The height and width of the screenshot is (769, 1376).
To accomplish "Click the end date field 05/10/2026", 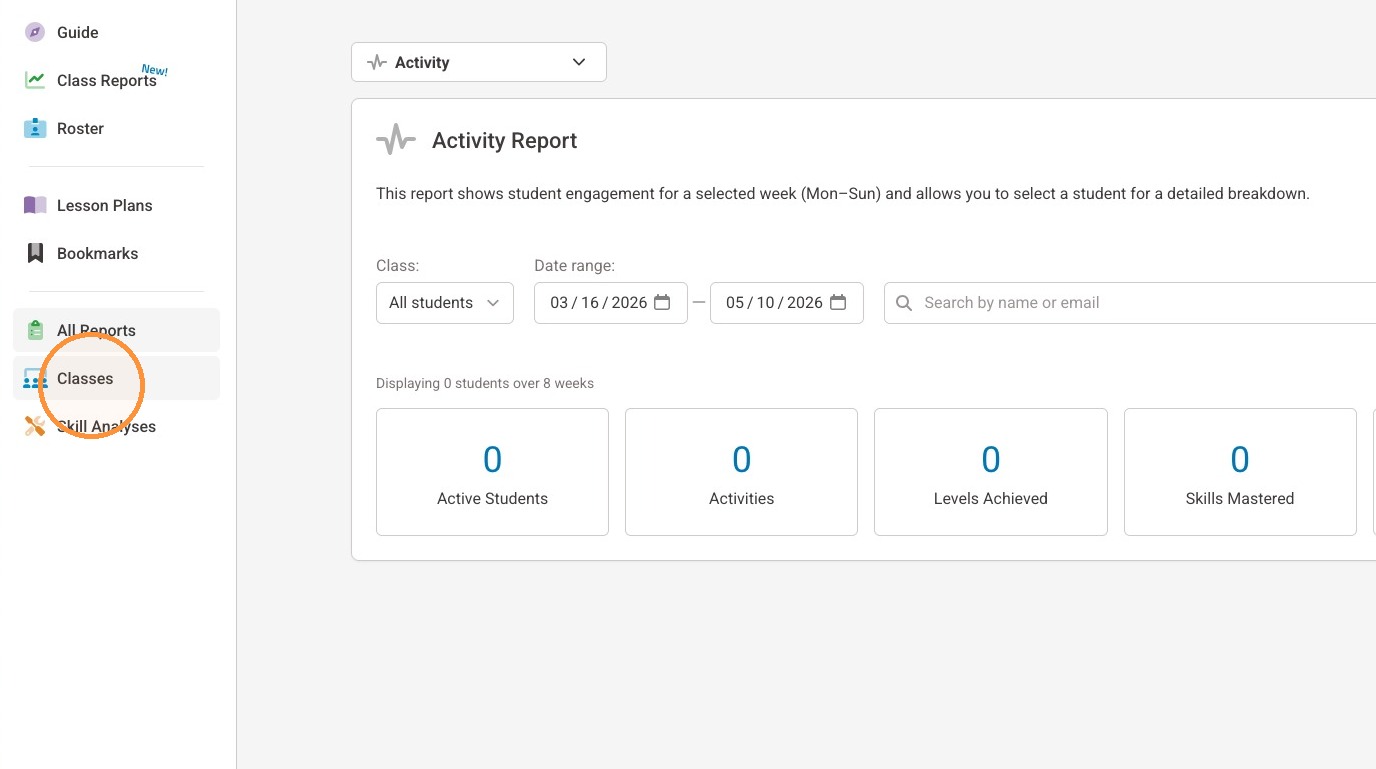I will 787,303.
